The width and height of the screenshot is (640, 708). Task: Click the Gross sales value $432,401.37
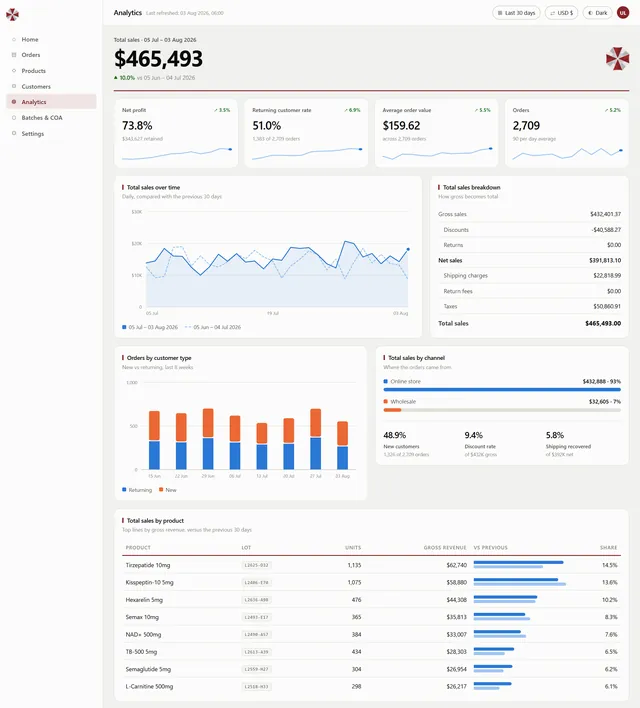pos(605,214)
